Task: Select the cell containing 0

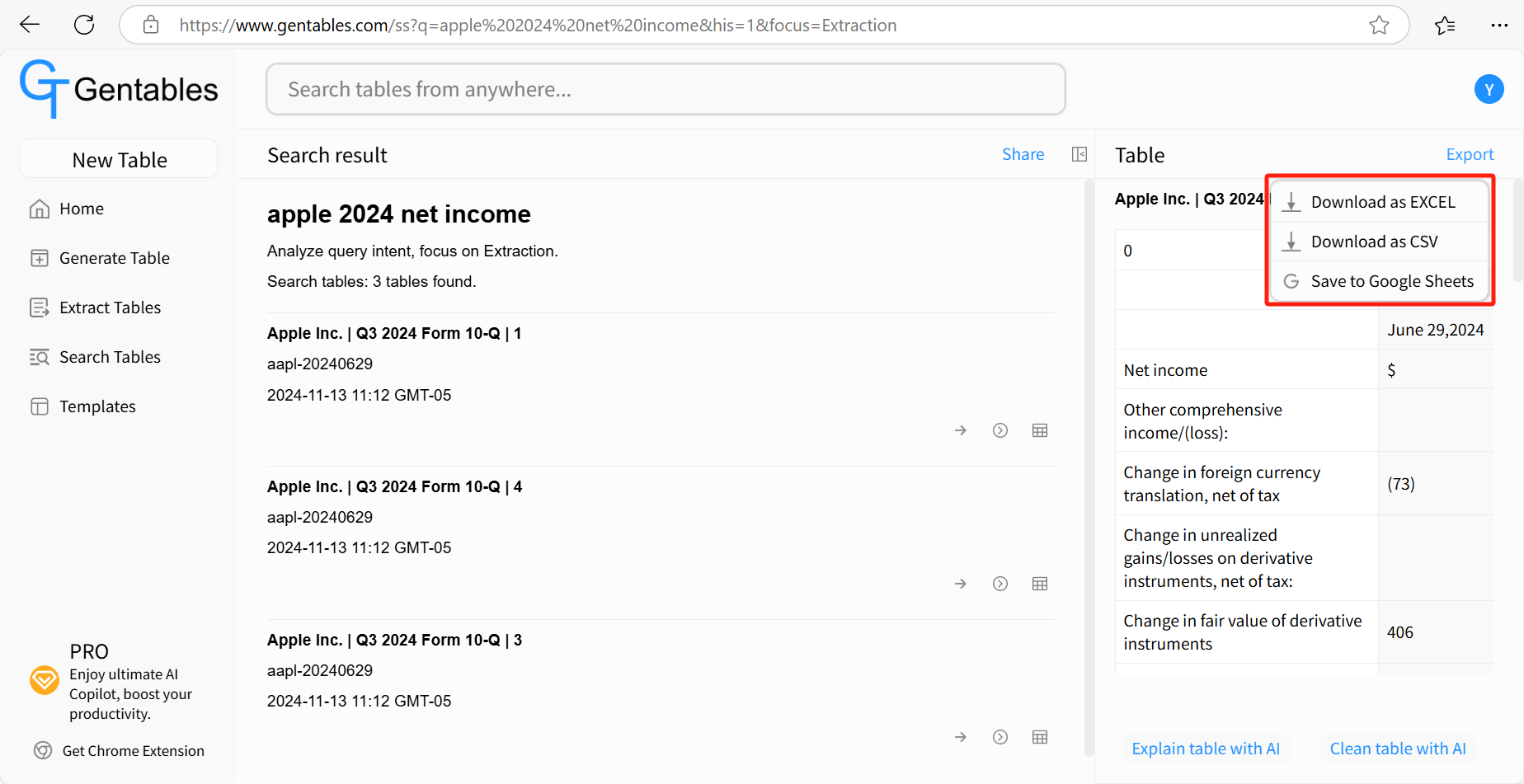Action: point(1192,251)
